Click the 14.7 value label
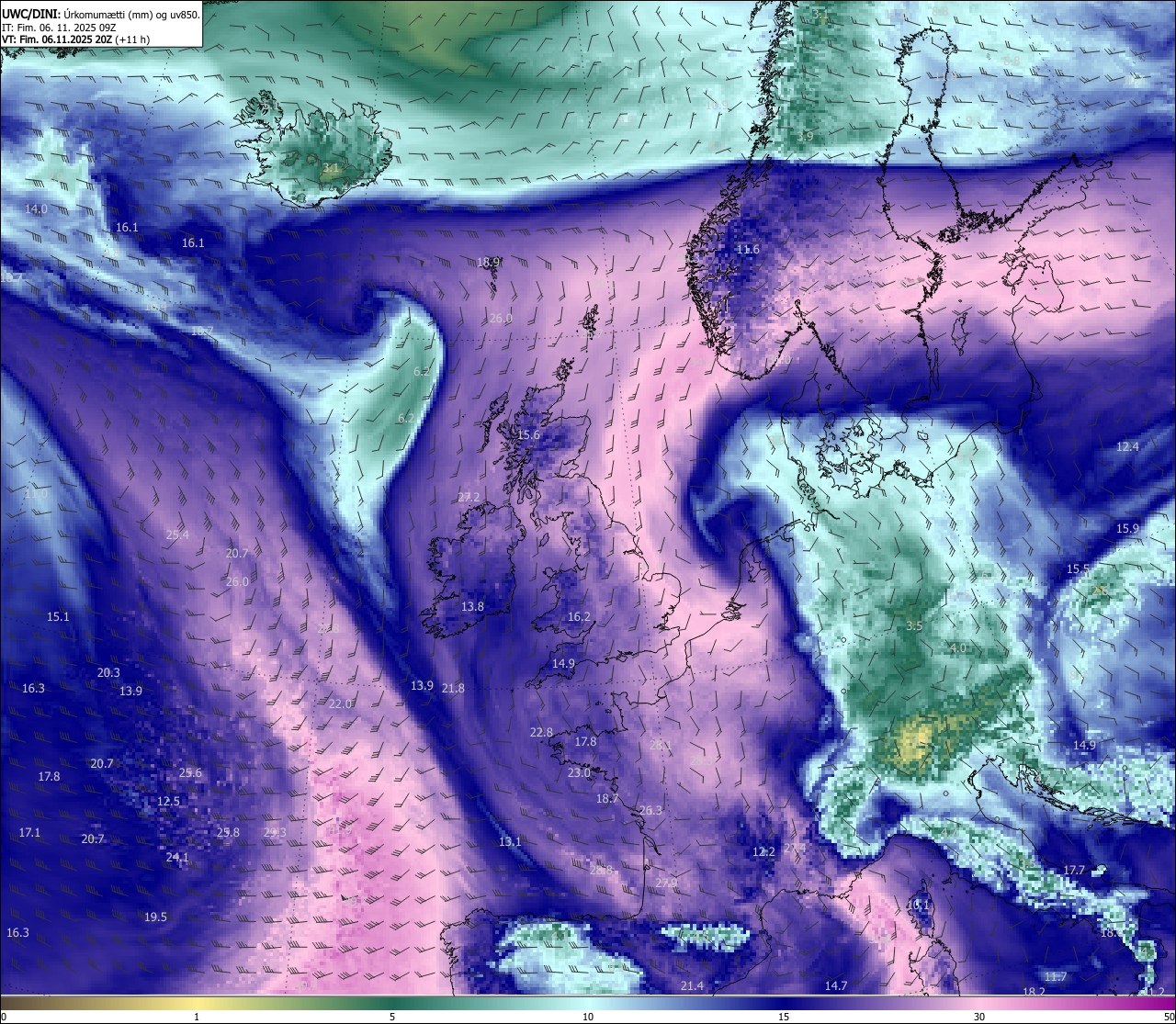 [x=835, y=986]
